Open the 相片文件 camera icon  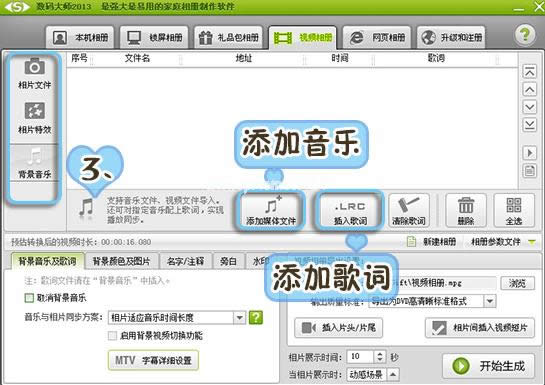tap(34, 66)
